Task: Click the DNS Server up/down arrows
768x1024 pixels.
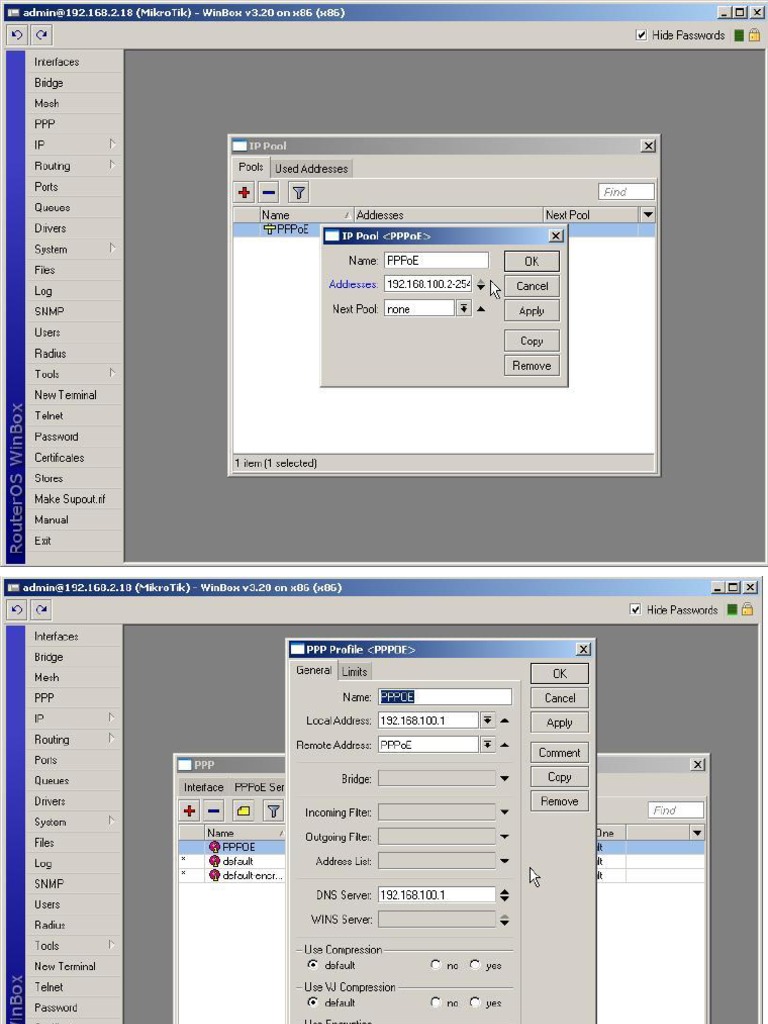Action: 504,895
